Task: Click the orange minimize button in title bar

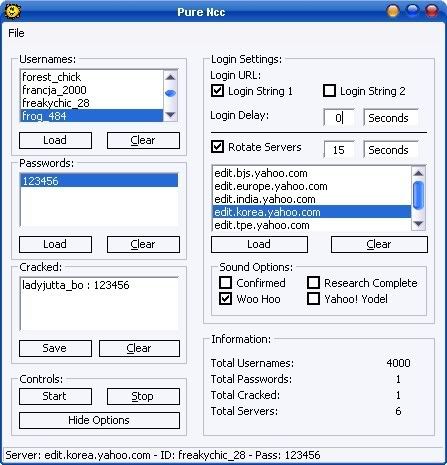Action: pos(393,11)
